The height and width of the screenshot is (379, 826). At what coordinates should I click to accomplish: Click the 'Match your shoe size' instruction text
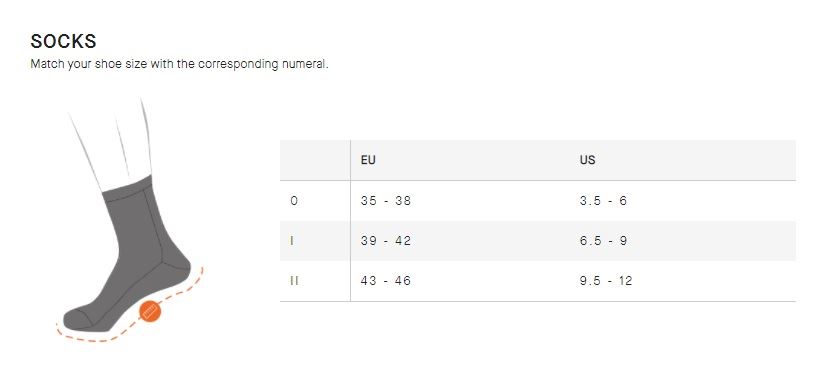coord(179,64)
